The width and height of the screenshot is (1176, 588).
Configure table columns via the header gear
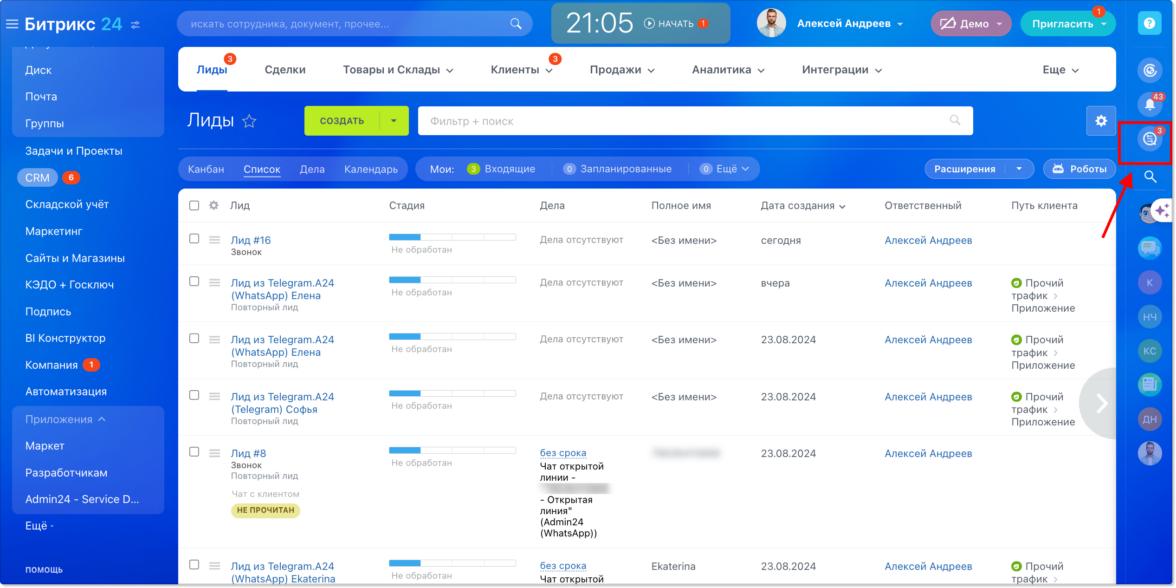(x=213, y=206)
